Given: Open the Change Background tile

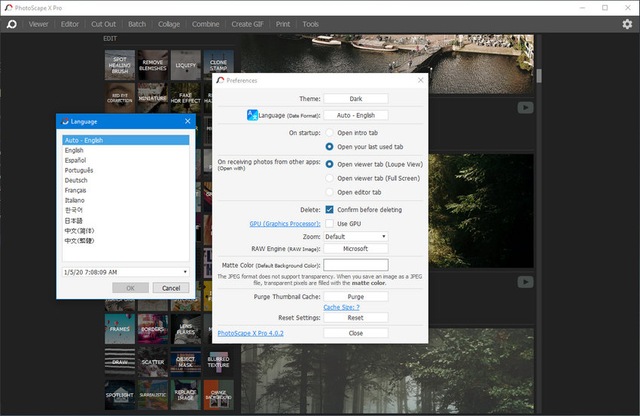Looking at the screenshot, I should 218,394.
